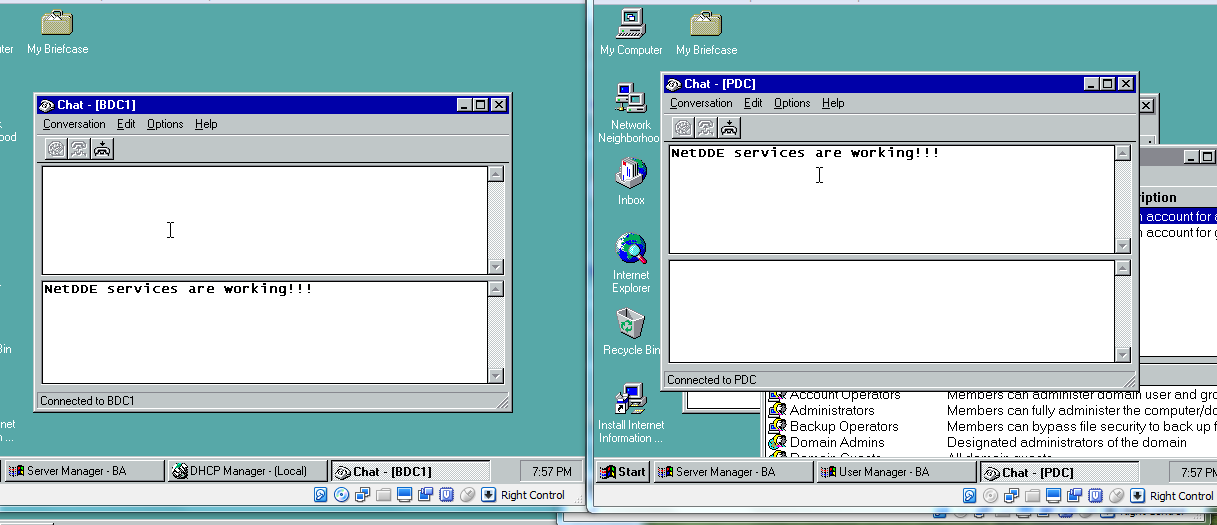
Task: Click Chat - [BDC1] taskbar button
Action: point(410,471)
